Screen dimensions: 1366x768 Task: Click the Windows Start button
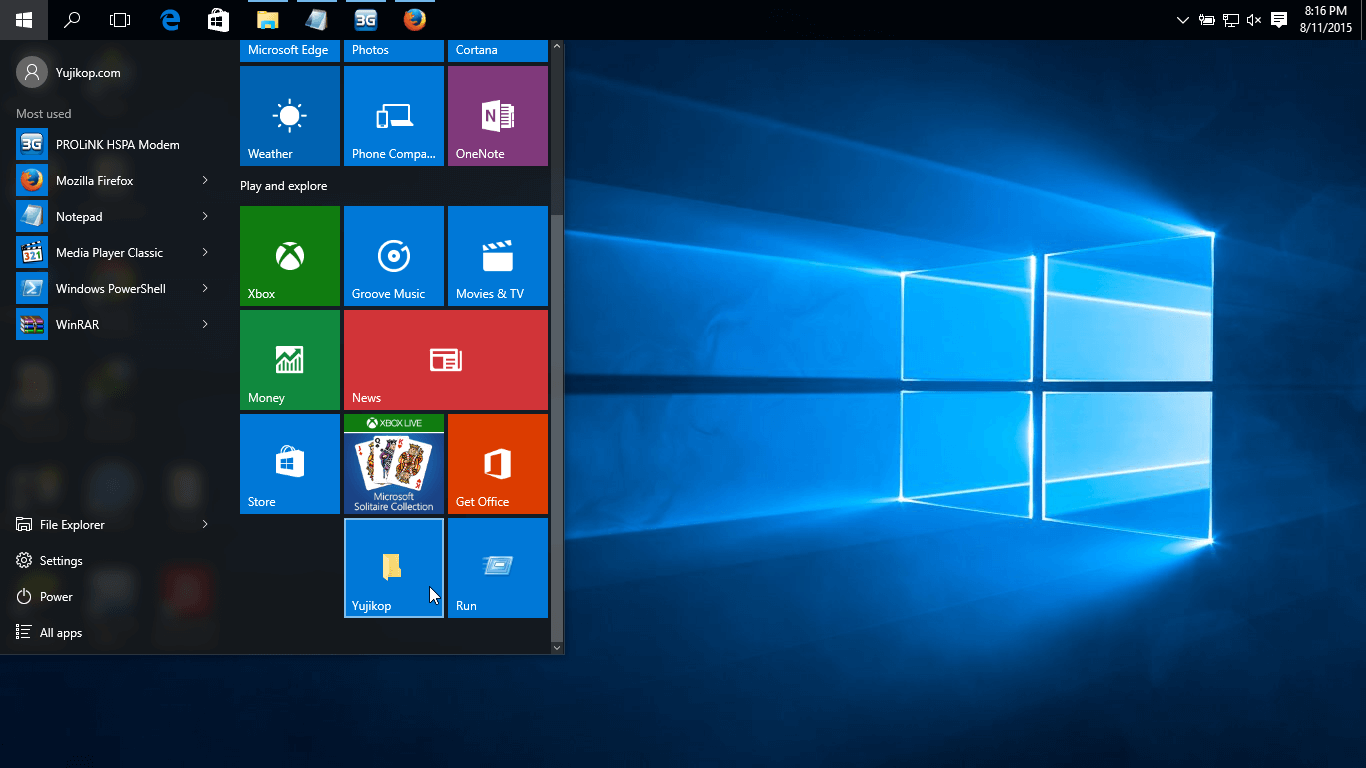point(24,20)
